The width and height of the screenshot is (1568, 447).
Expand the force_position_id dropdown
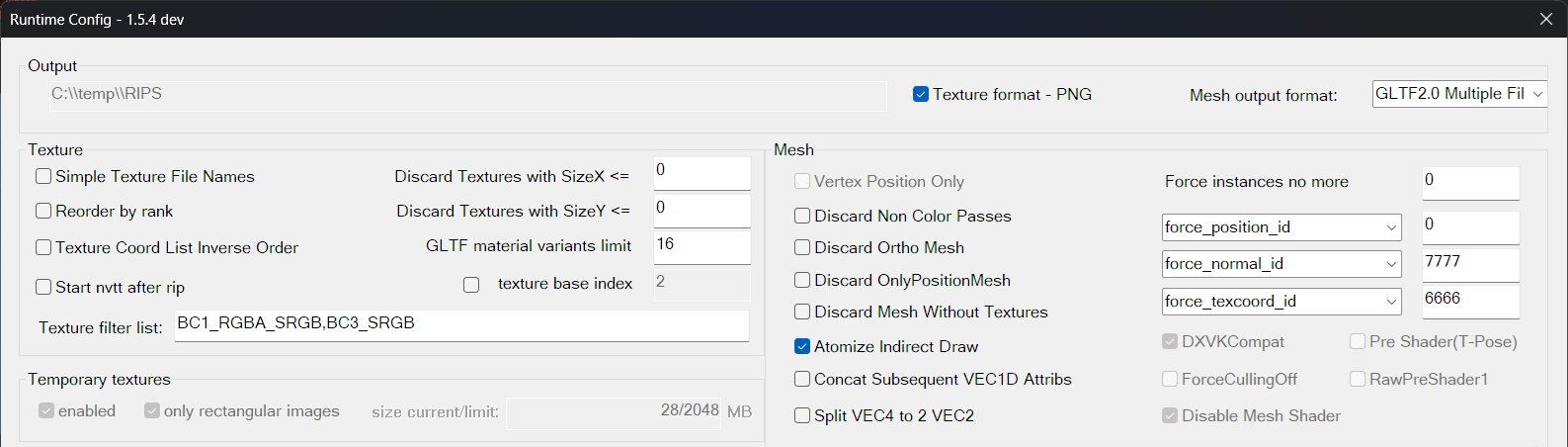pyautogui.click(x=1281, y=227)
